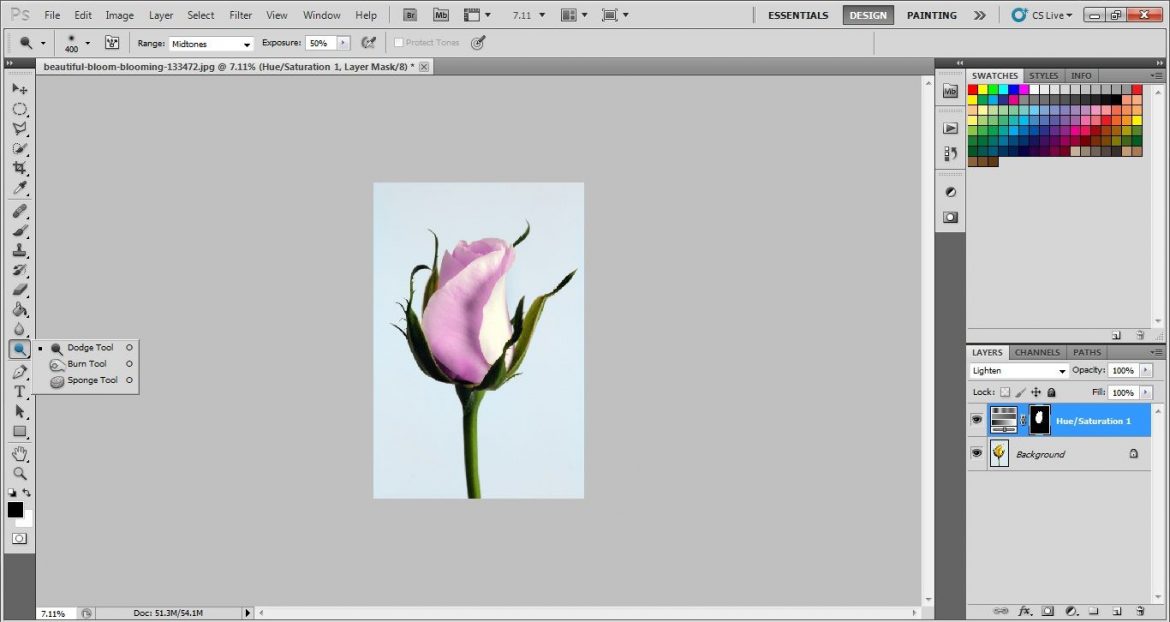Viewport: 1170px width, 622px height.
Task: Switch to Painting workspace
Action: tap(931, 15)
